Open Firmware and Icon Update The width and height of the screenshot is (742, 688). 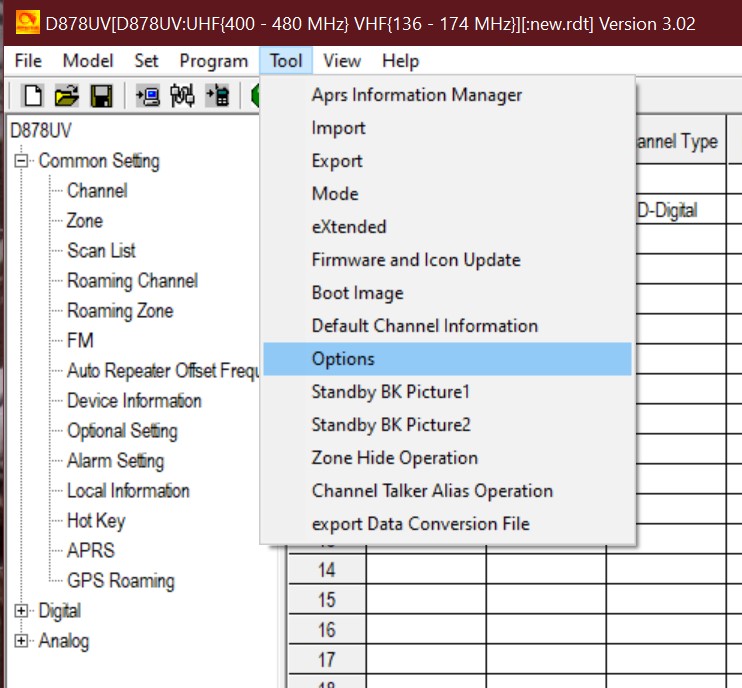pyautogui.click(x=447, y=260)
